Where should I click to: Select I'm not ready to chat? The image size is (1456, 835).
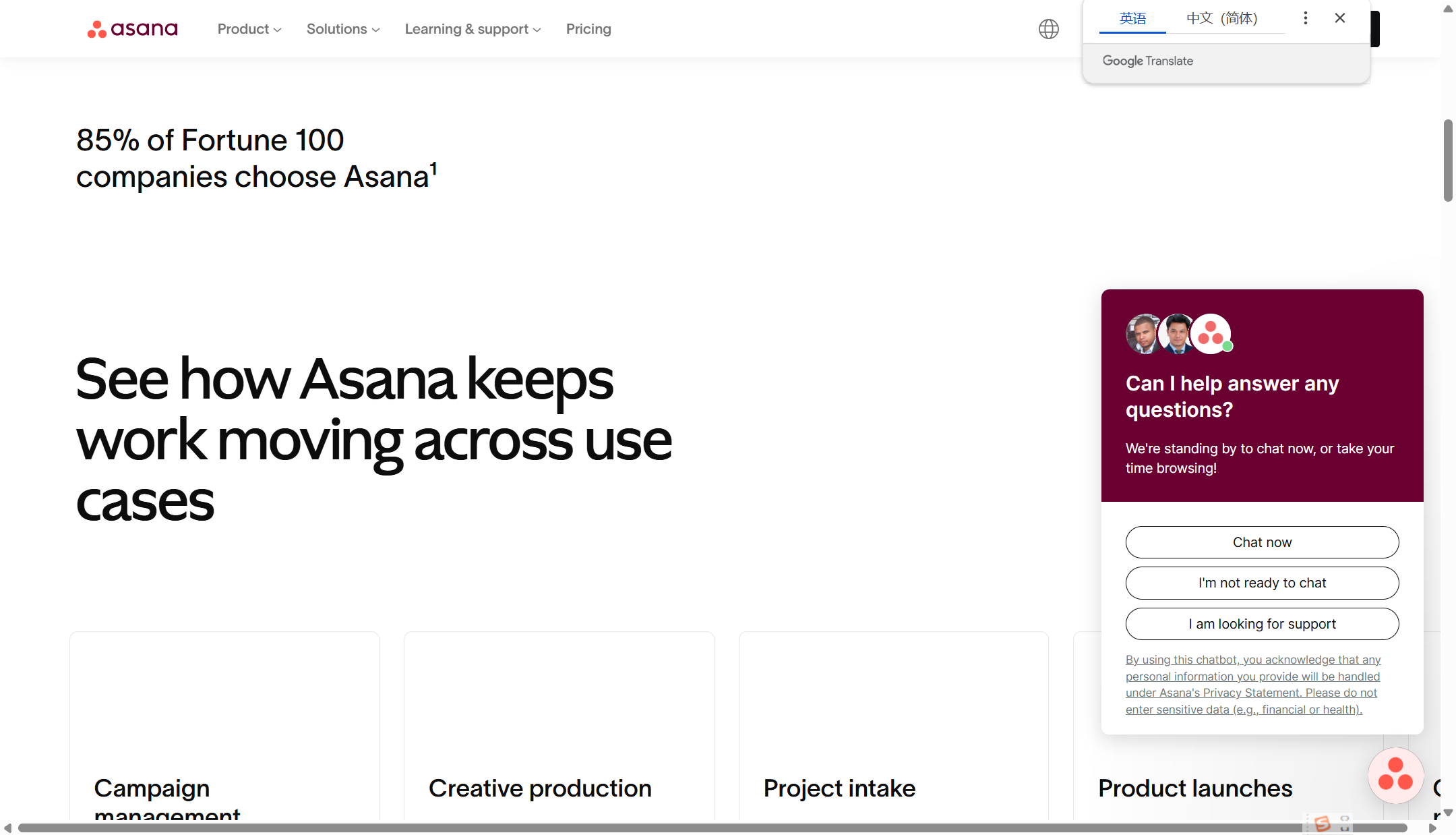tap(1261, 583)
